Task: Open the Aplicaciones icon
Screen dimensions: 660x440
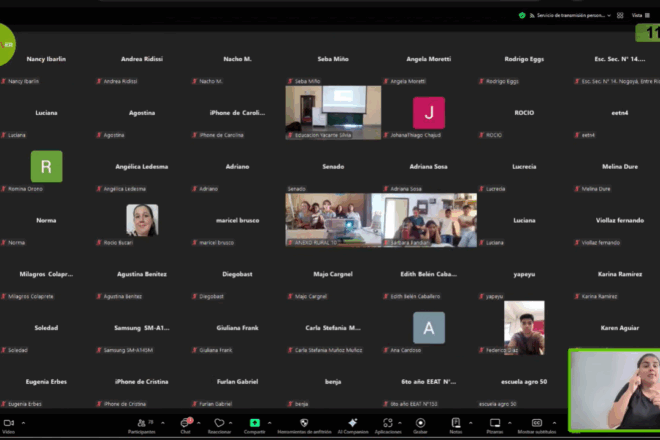Action: 387,423
